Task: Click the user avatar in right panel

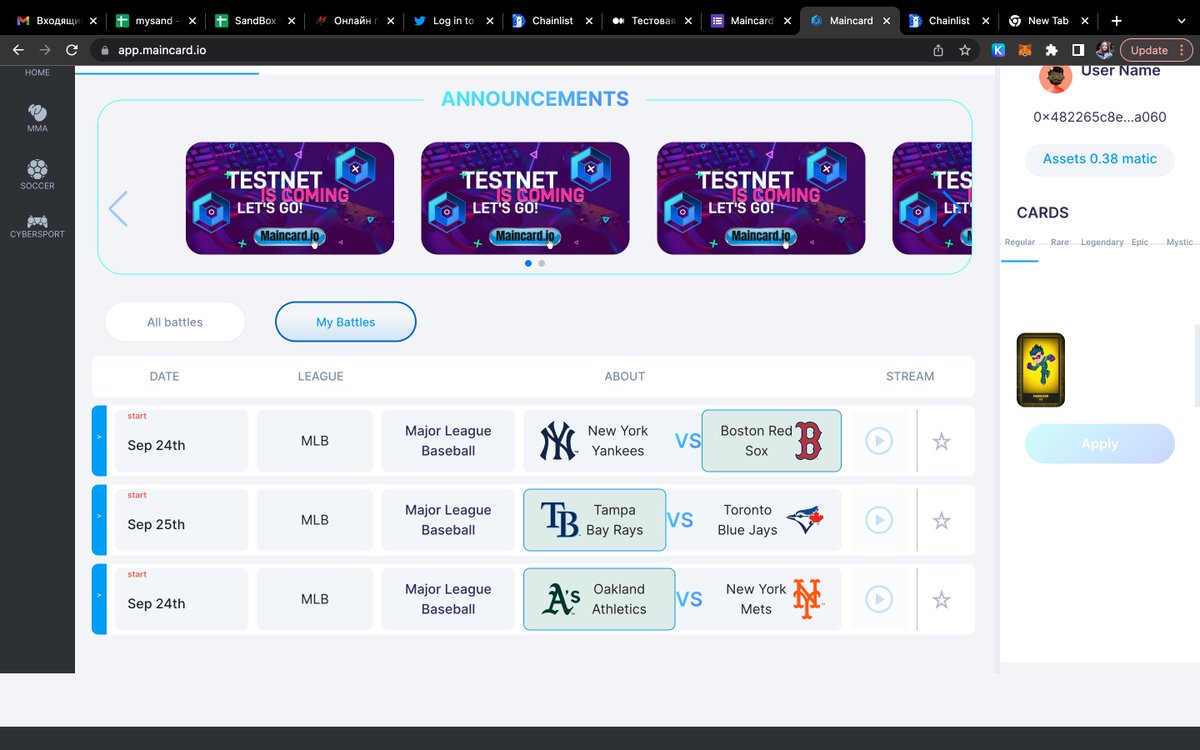Action: point(1055,76)
